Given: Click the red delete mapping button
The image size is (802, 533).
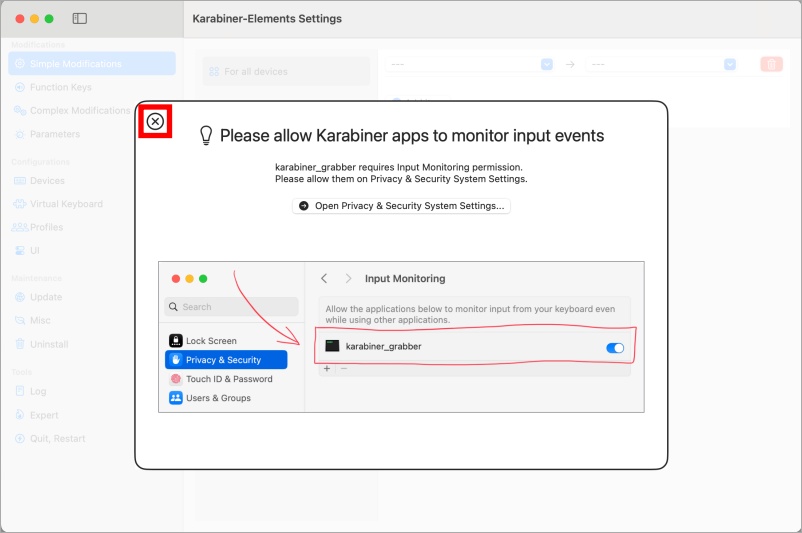Looking at the screenshot, I should pos(771,64).
